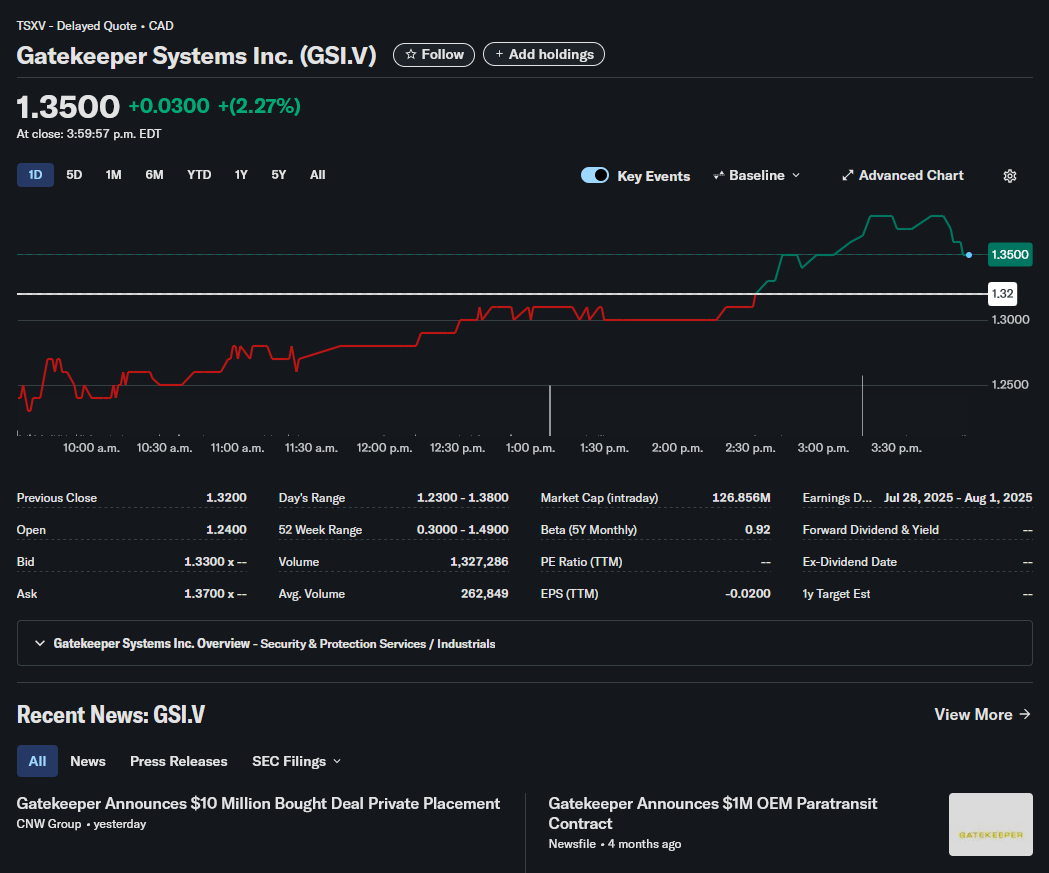
Task: Click the Volume value 1,327,286
Action: pyautogui.click(x=479, y=562)
